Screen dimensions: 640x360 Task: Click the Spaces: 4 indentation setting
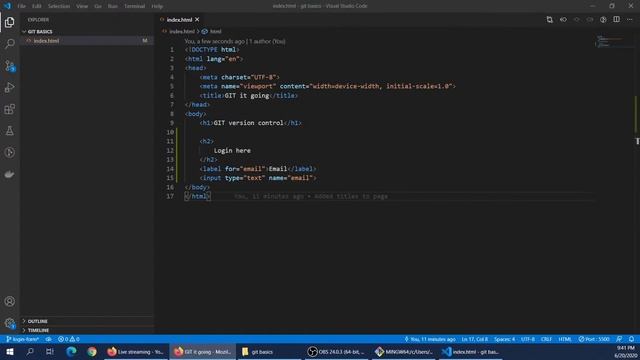tap(504, 339)
